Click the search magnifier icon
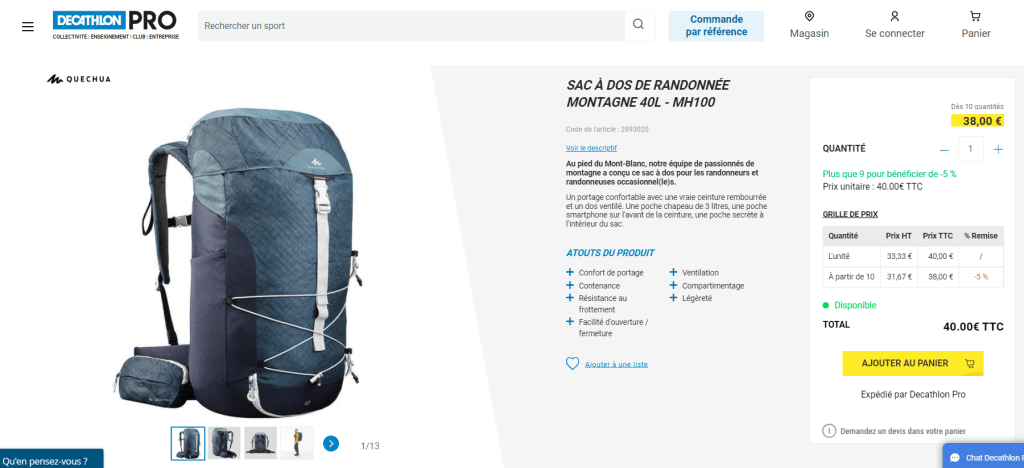 pyautogui.click(x=639, y=25)
